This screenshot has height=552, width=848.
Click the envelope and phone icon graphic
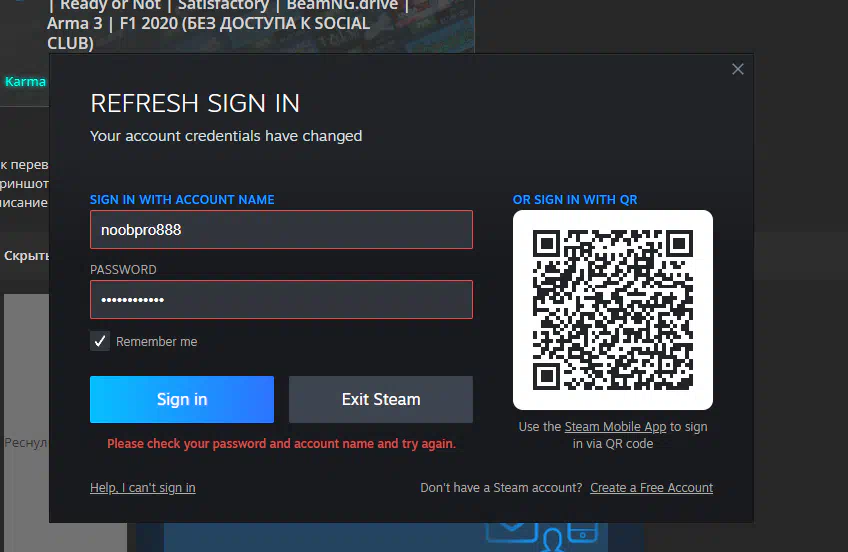tap(542, 535)
